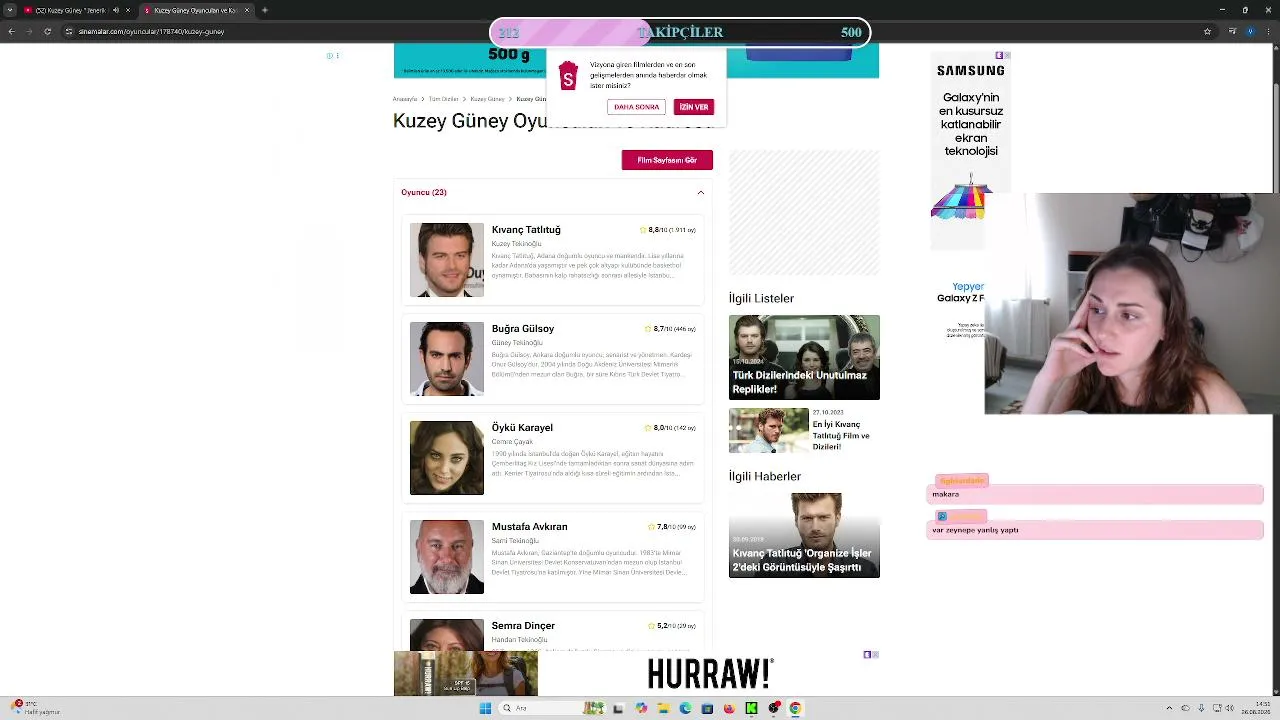The height and width of the screenshot is (720, 1280).
Task: Open the weather widget on taskbar
Action: click(35, 708)
